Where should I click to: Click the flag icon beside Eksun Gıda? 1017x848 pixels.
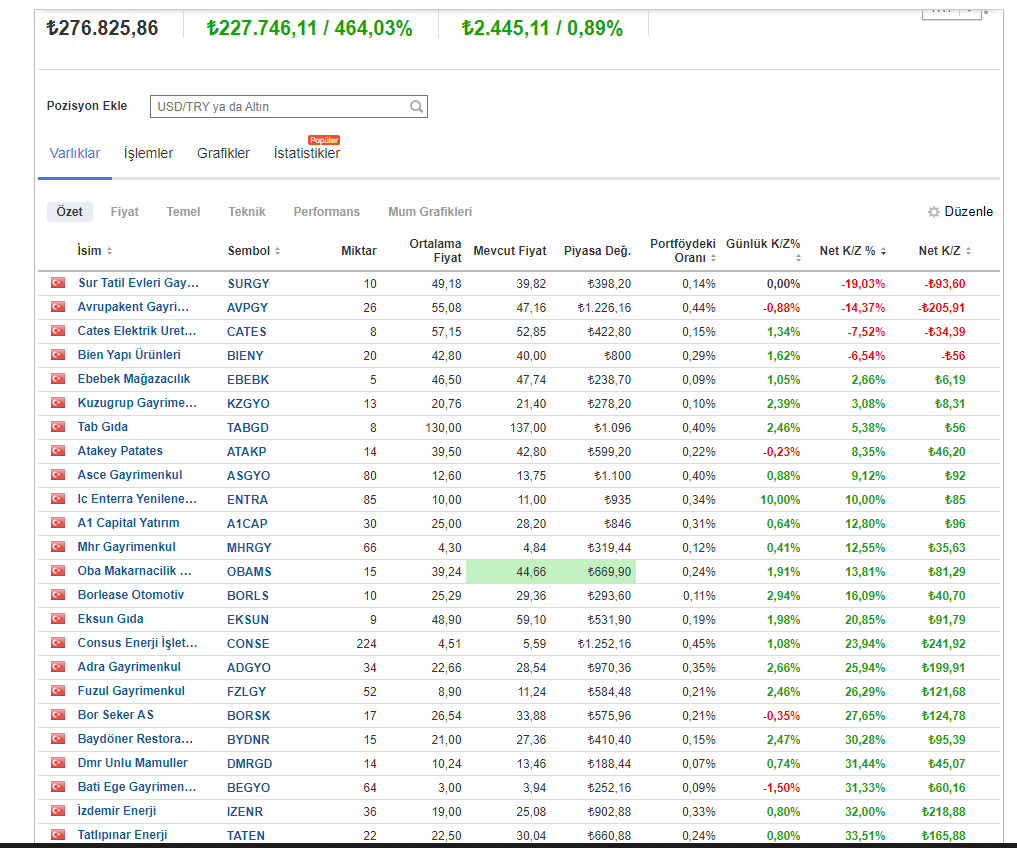click(x=58, y=619)
